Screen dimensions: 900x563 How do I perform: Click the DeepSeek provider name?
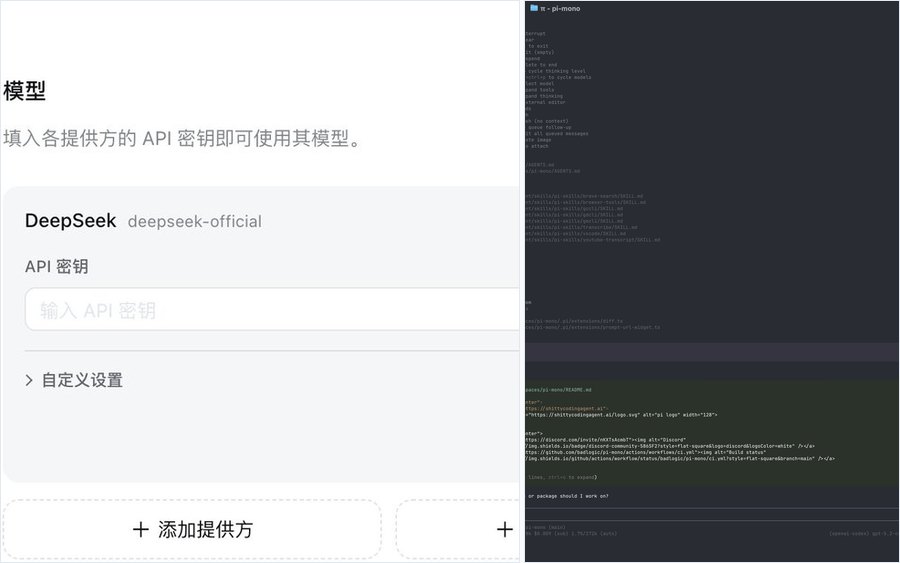coord(71,220)
